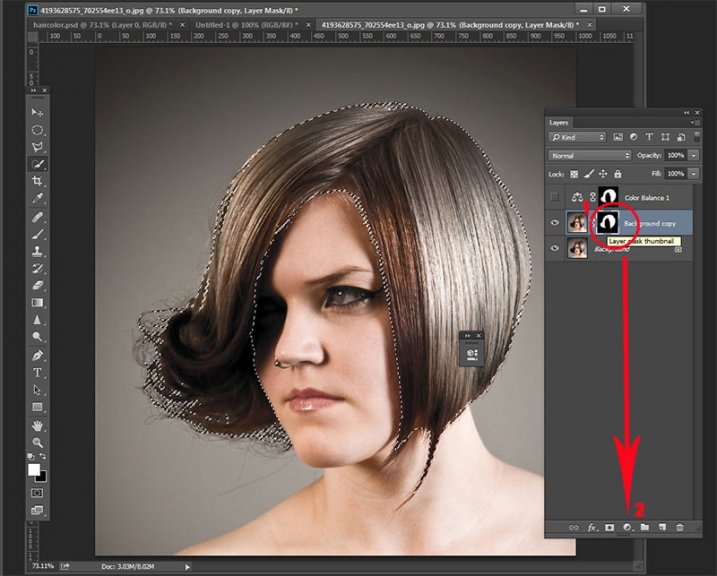Pick the Horizontal Type tool
This screenshot has width=717, height=576.
click(38, 372)
